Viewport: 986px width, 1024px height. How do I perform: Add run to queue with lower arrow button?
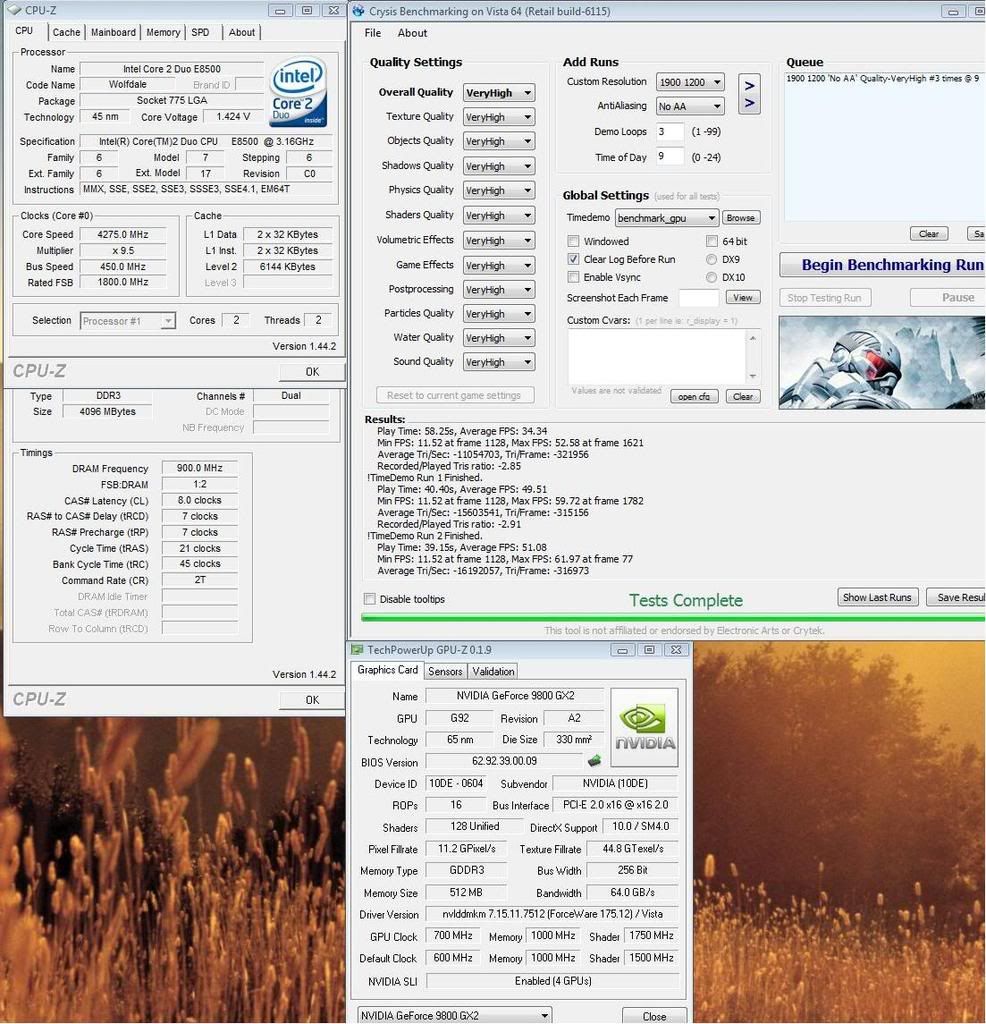749,103
